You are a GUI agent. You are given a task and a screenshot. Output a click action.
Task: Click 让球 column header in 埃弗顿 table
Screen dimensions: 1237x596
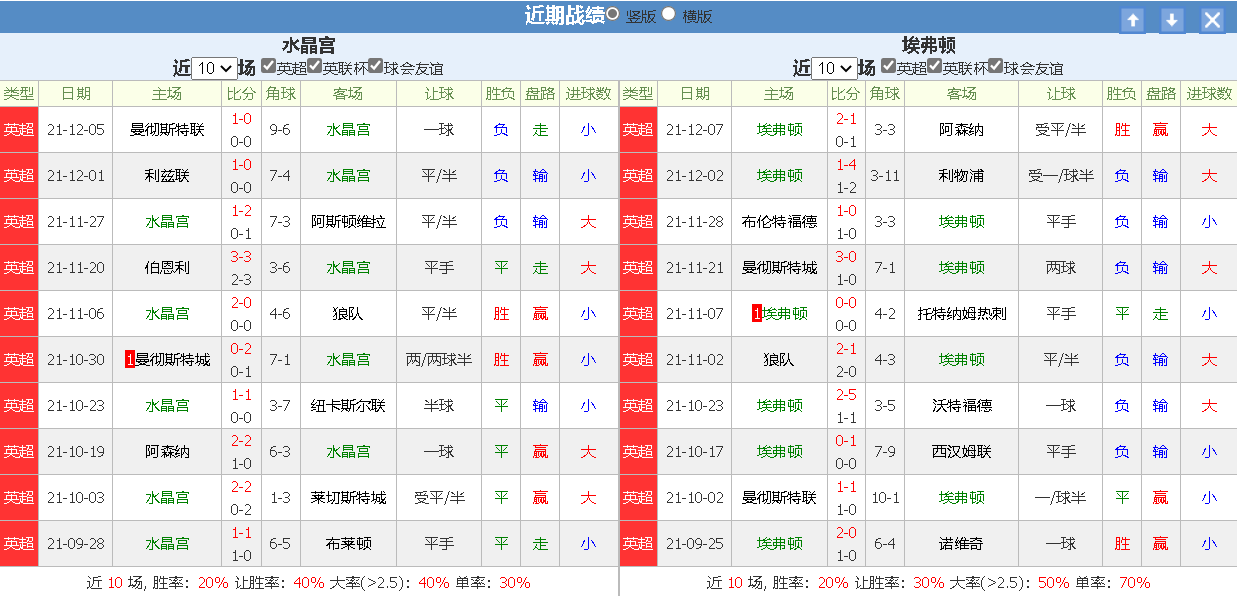[x=1061, y=94]
